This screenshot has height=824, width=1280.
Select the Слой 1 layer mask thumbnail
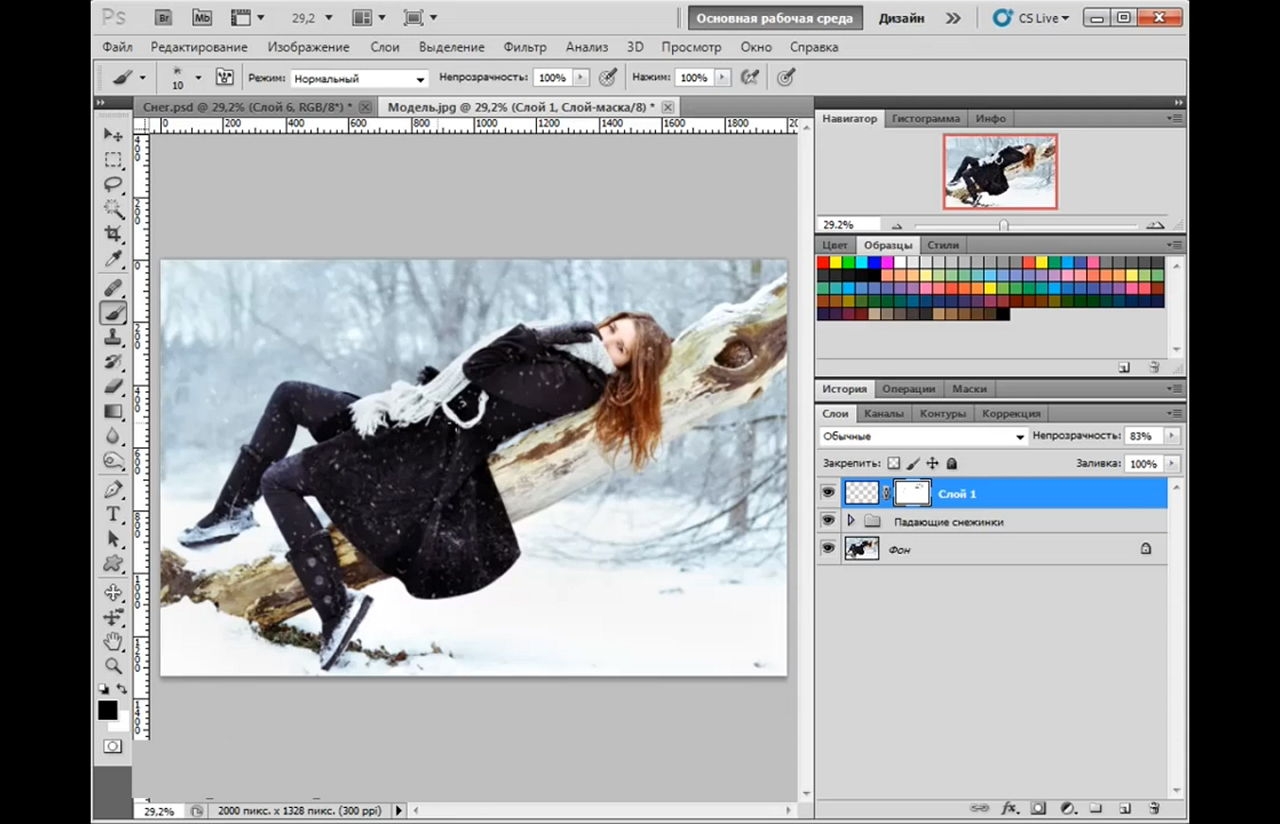point(912,493)
